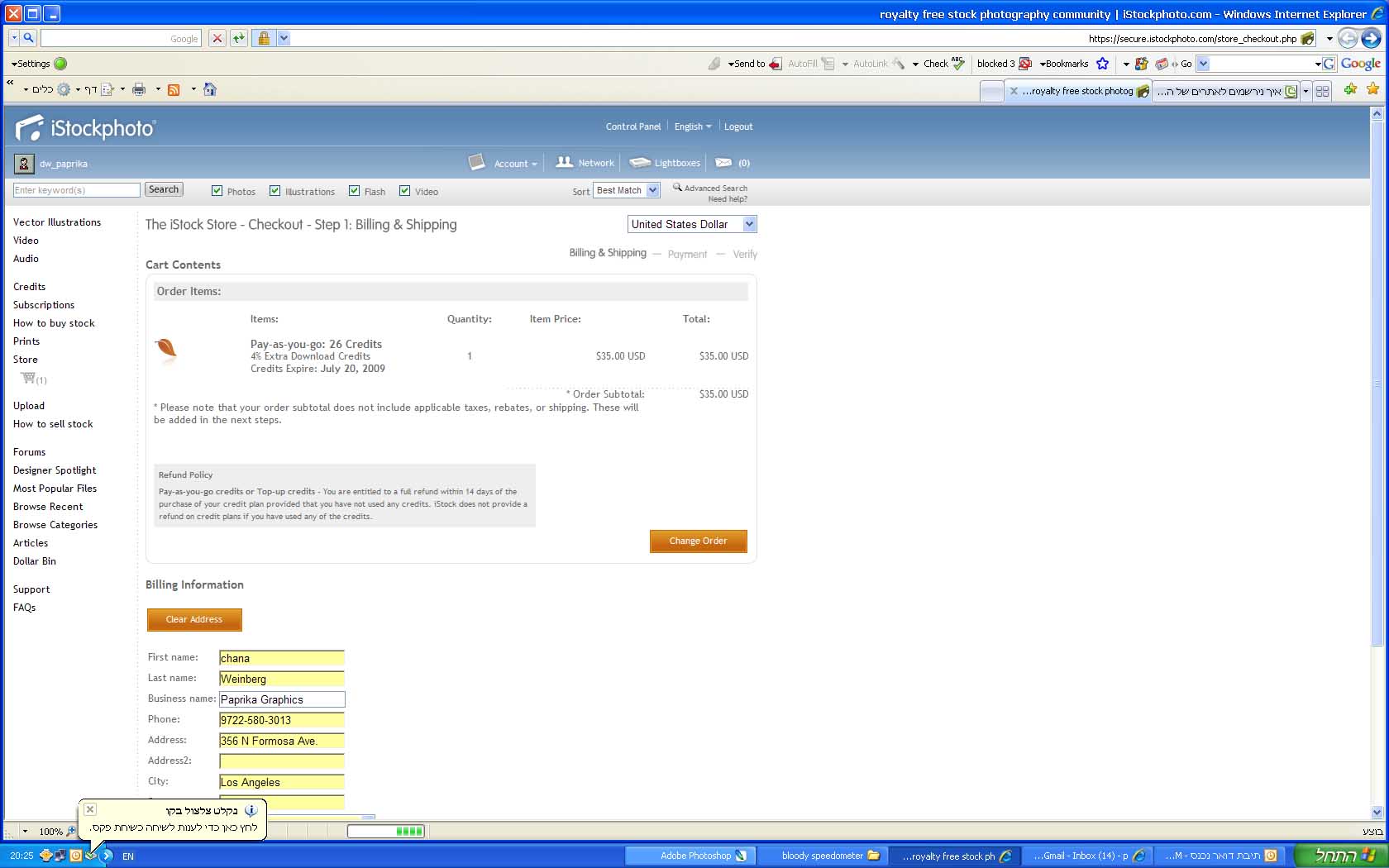Expand the Account menu dropdown
1389x868 pixels.
point(515,164)
